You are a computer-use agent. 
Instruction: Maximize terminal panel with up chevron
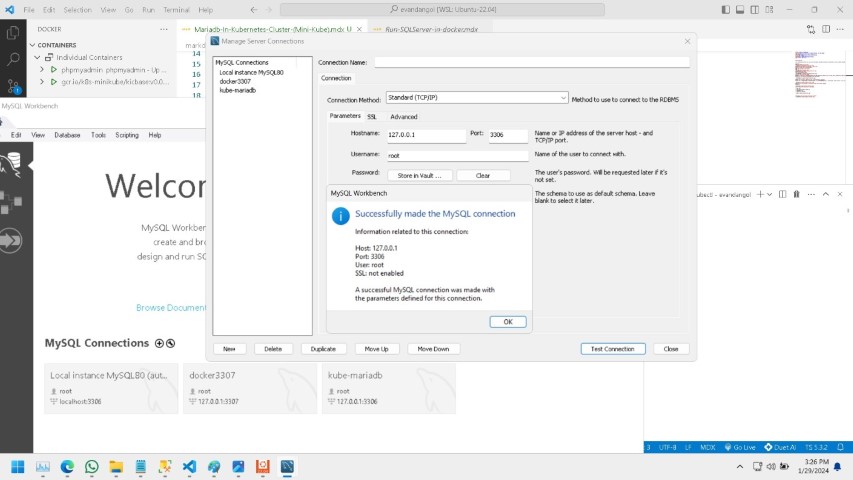tap(826, 194)
